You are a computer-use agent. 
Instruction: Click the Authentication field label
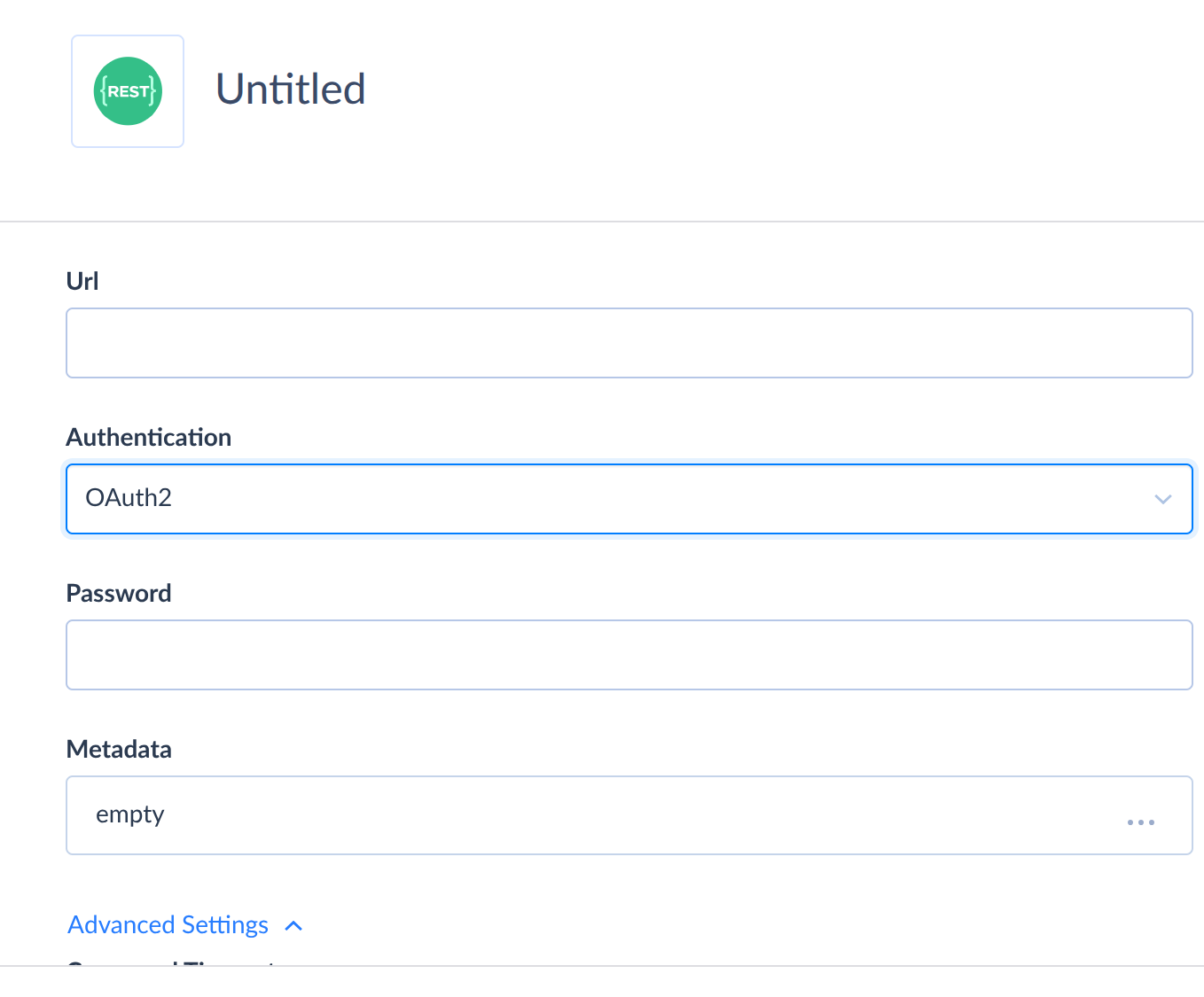(x=149, y=437)
